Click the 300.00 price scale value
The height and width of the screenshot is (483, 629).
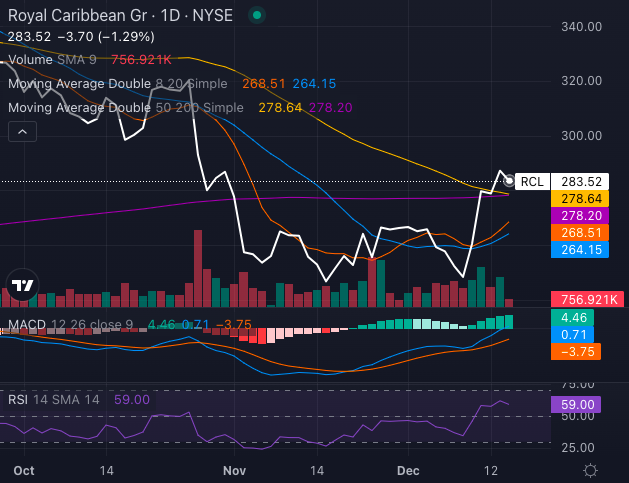(x=581, y=136)
